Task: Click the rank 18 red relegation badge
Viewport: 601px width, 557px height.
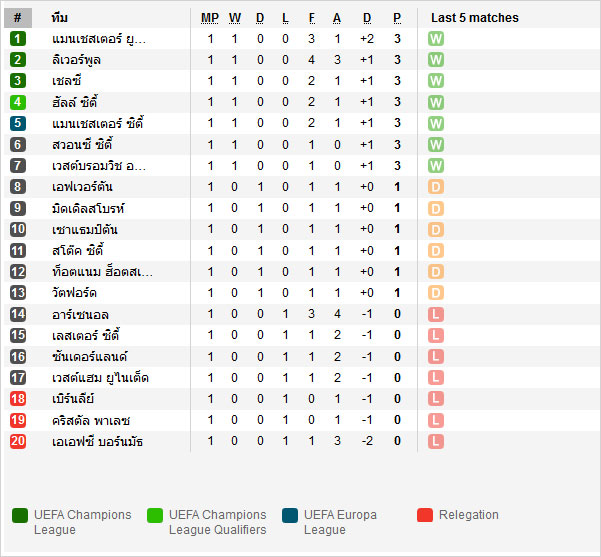Action: tap(18, 399)
